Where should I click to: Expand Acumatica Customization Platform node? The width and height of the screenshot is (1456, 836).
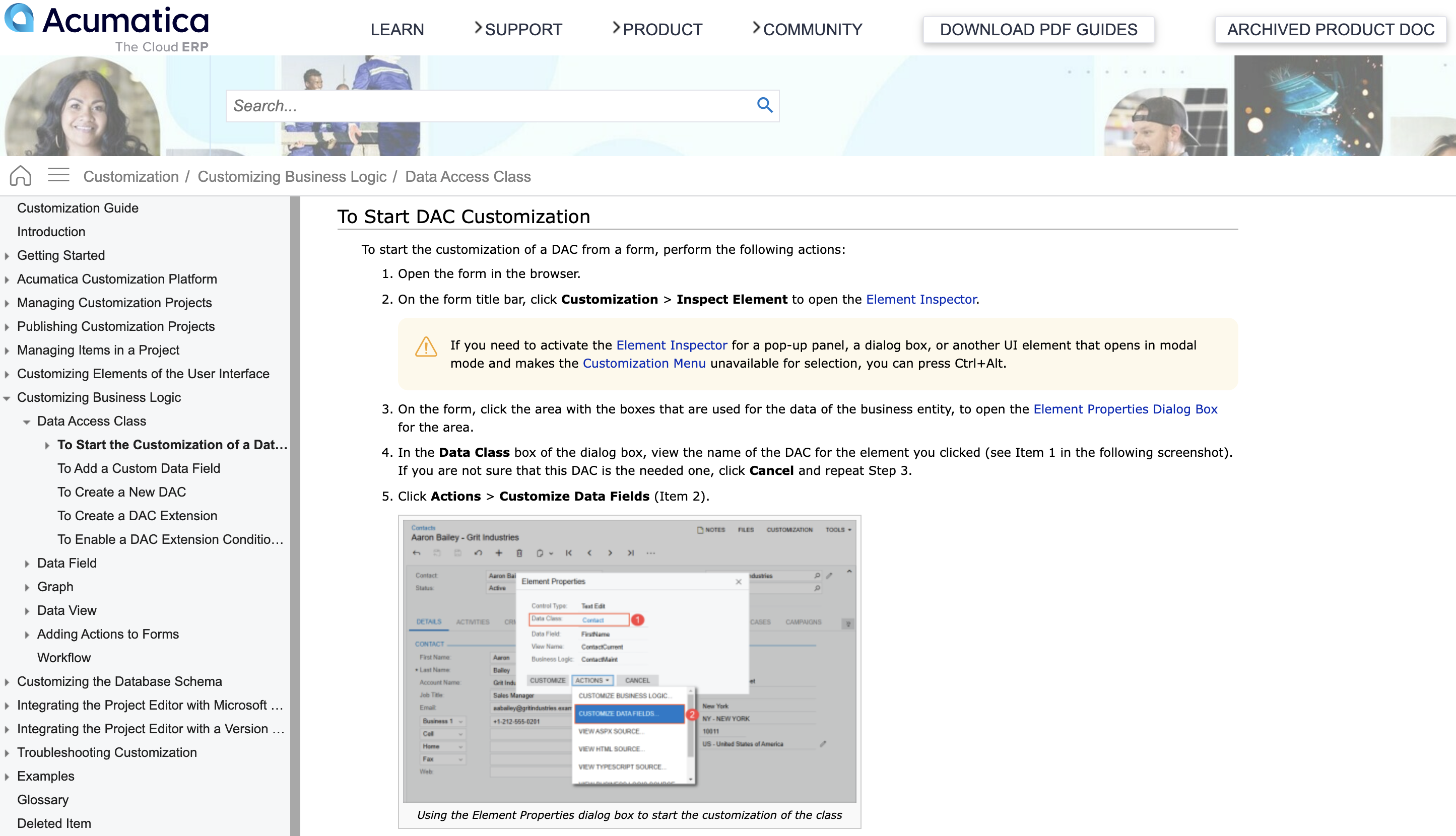click(x=7, y=280)
